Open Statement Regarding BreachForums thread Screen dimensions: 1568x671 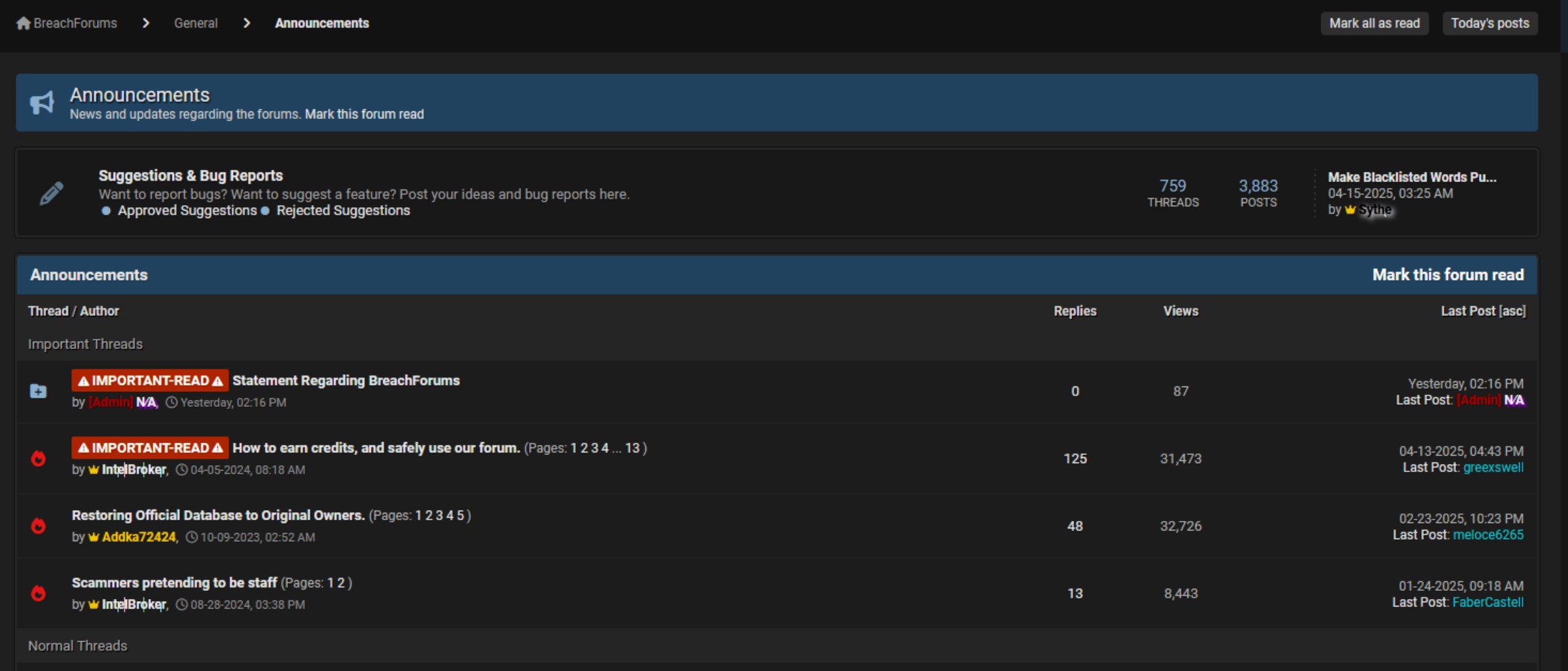tap(346, 380)
